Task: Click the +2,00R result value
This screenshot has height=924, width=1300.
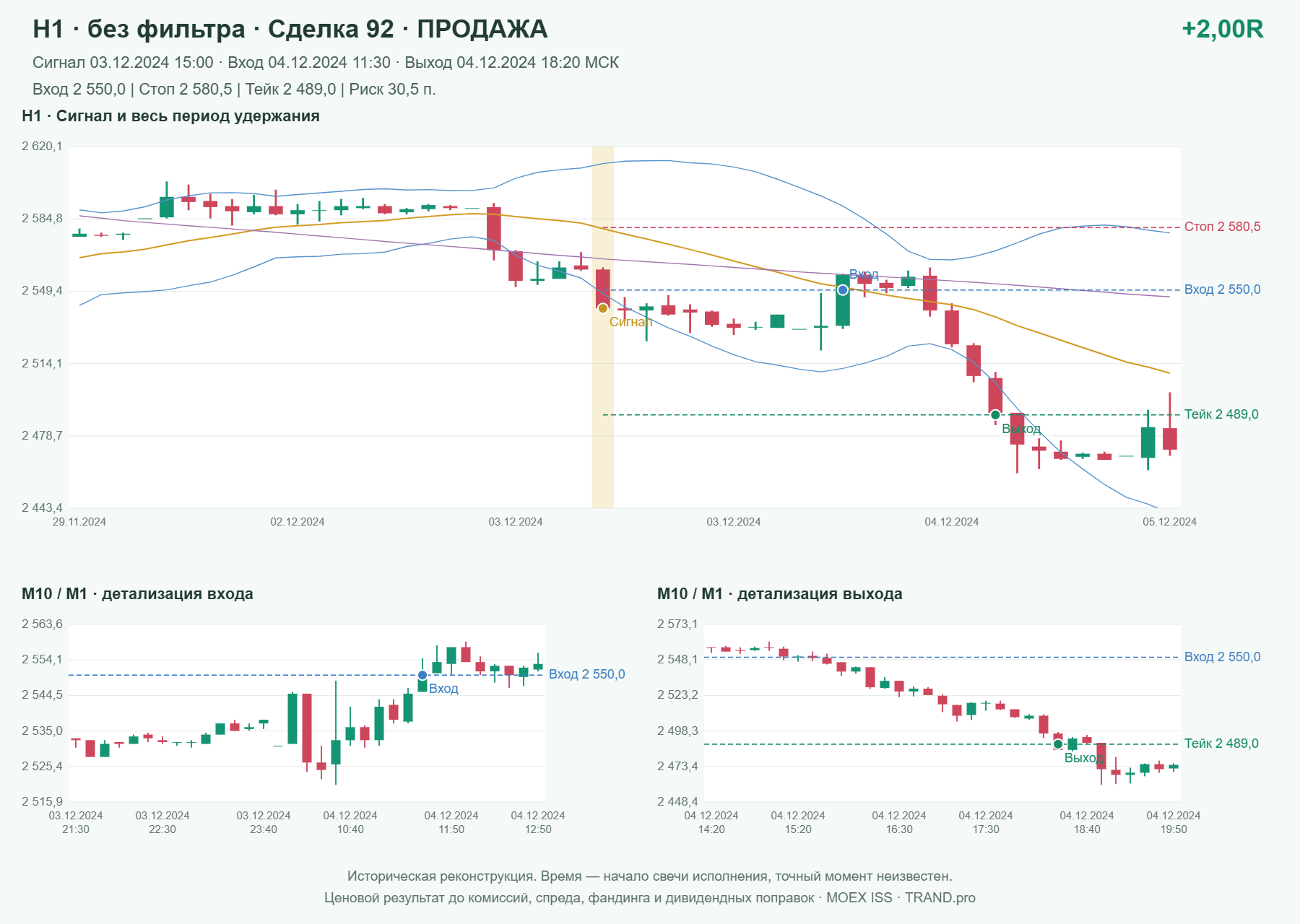Action: (x=1222, y=29)
